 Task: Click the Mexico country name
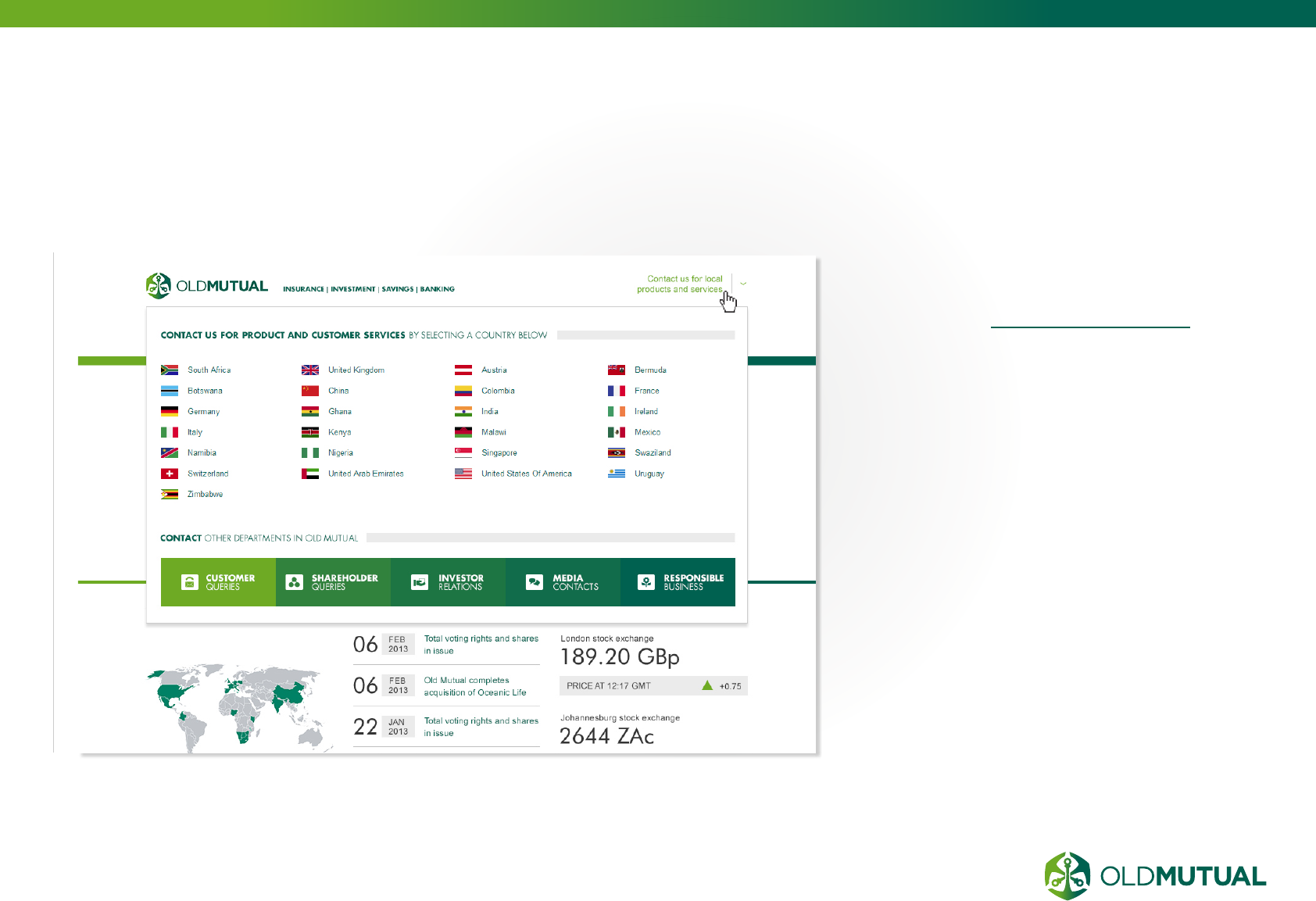pos(648,432)
